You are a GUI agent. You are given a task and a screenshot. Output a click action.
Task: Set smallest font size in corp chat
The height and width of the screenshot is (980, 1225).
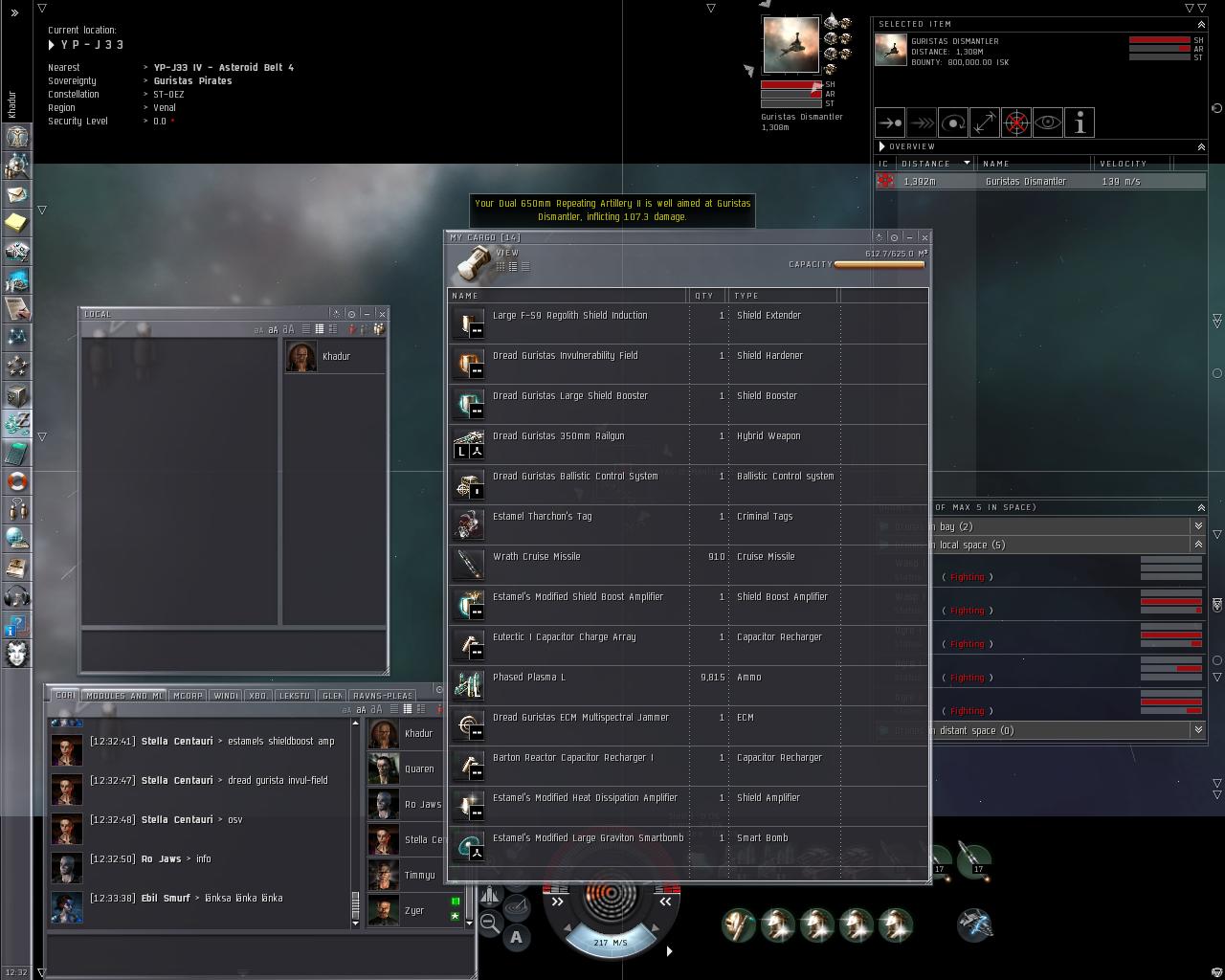tap(346, 710)
